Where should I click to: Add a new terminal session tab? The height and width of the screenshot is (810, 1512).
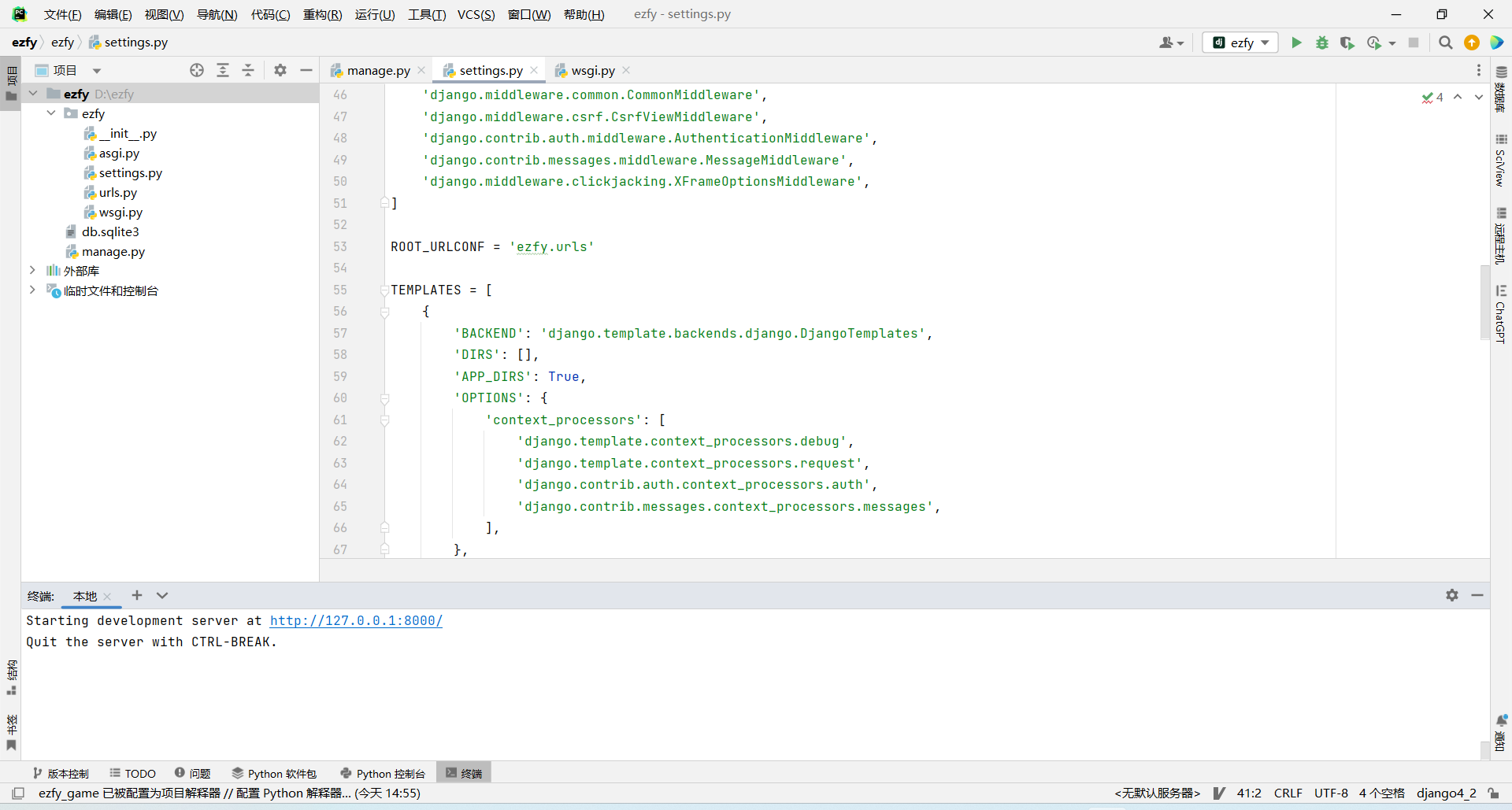coord(137,595)
